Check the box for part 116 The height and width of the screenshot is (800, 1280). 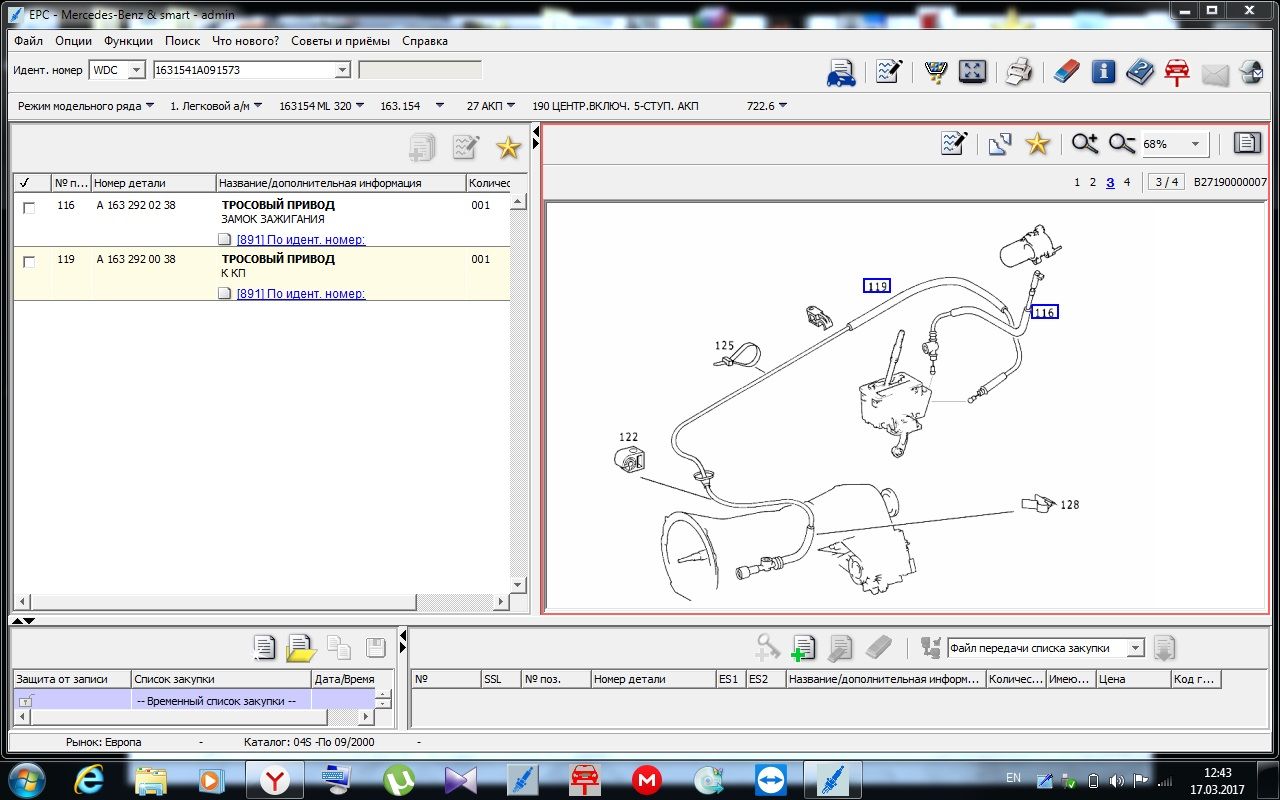pyautogui.click(x=29, y=208)
